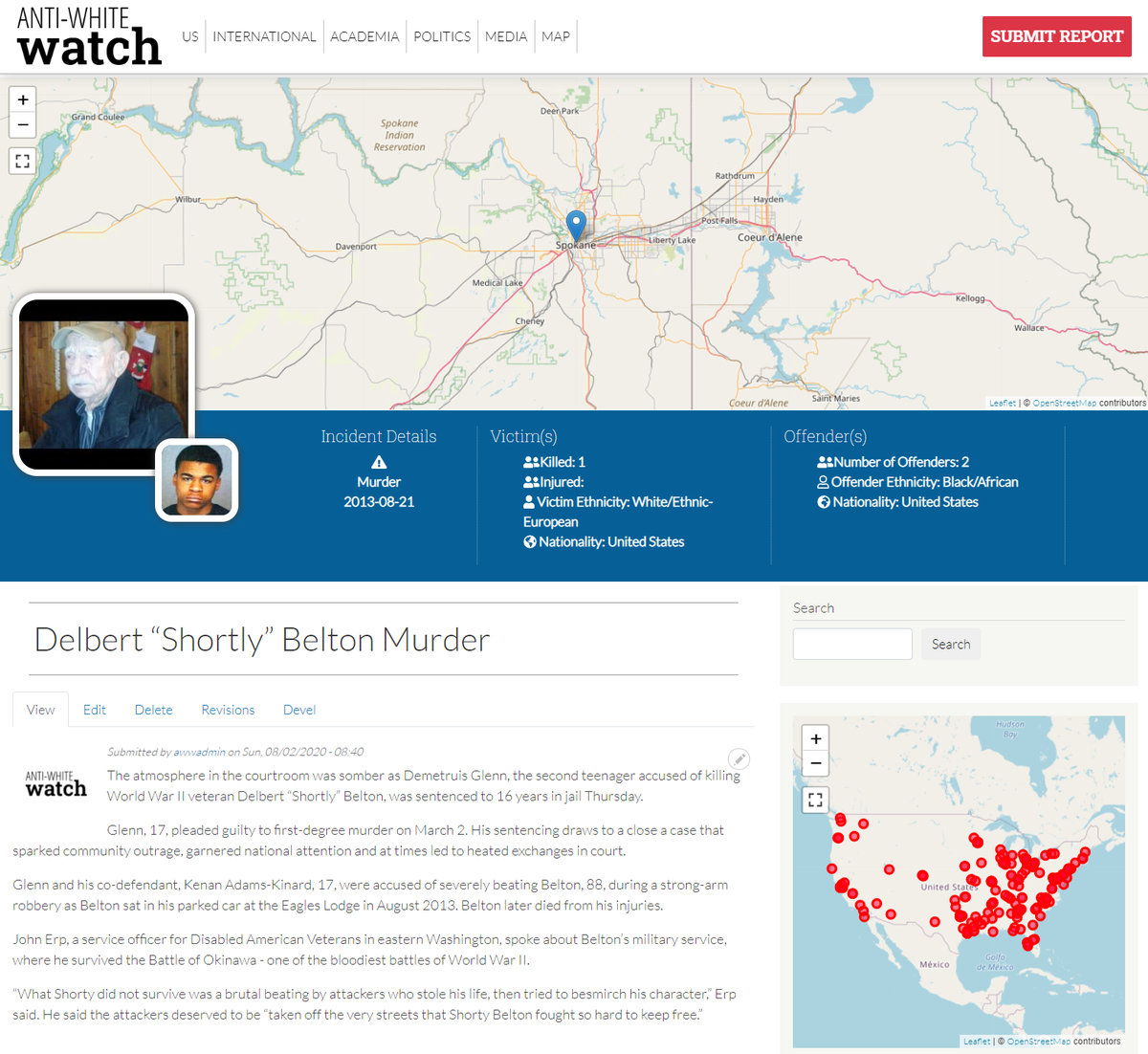Zoom in on the sidebar United States map
Screen dimensions: 1148x1054
click(x=815, y=738)
